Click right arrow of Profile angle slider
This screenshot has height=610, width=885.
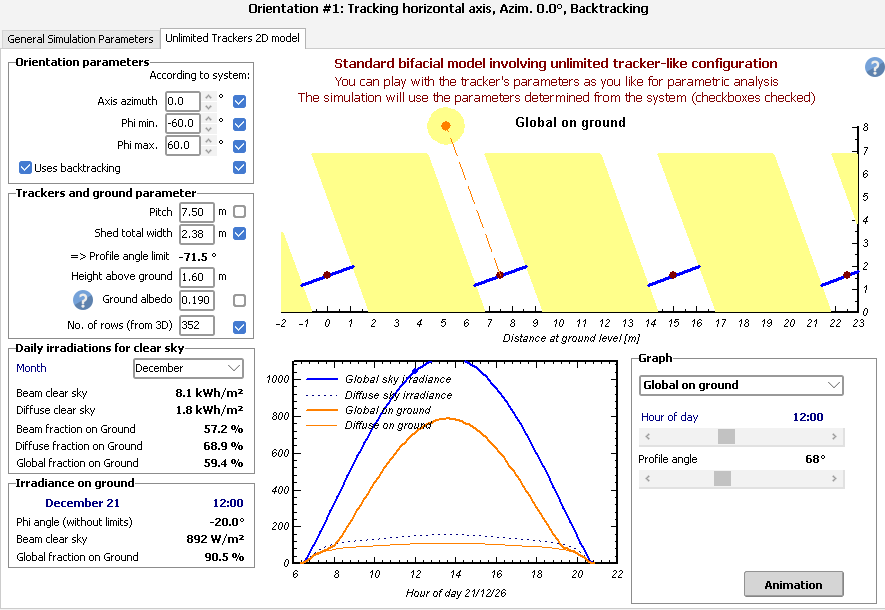tap(836, 479)
